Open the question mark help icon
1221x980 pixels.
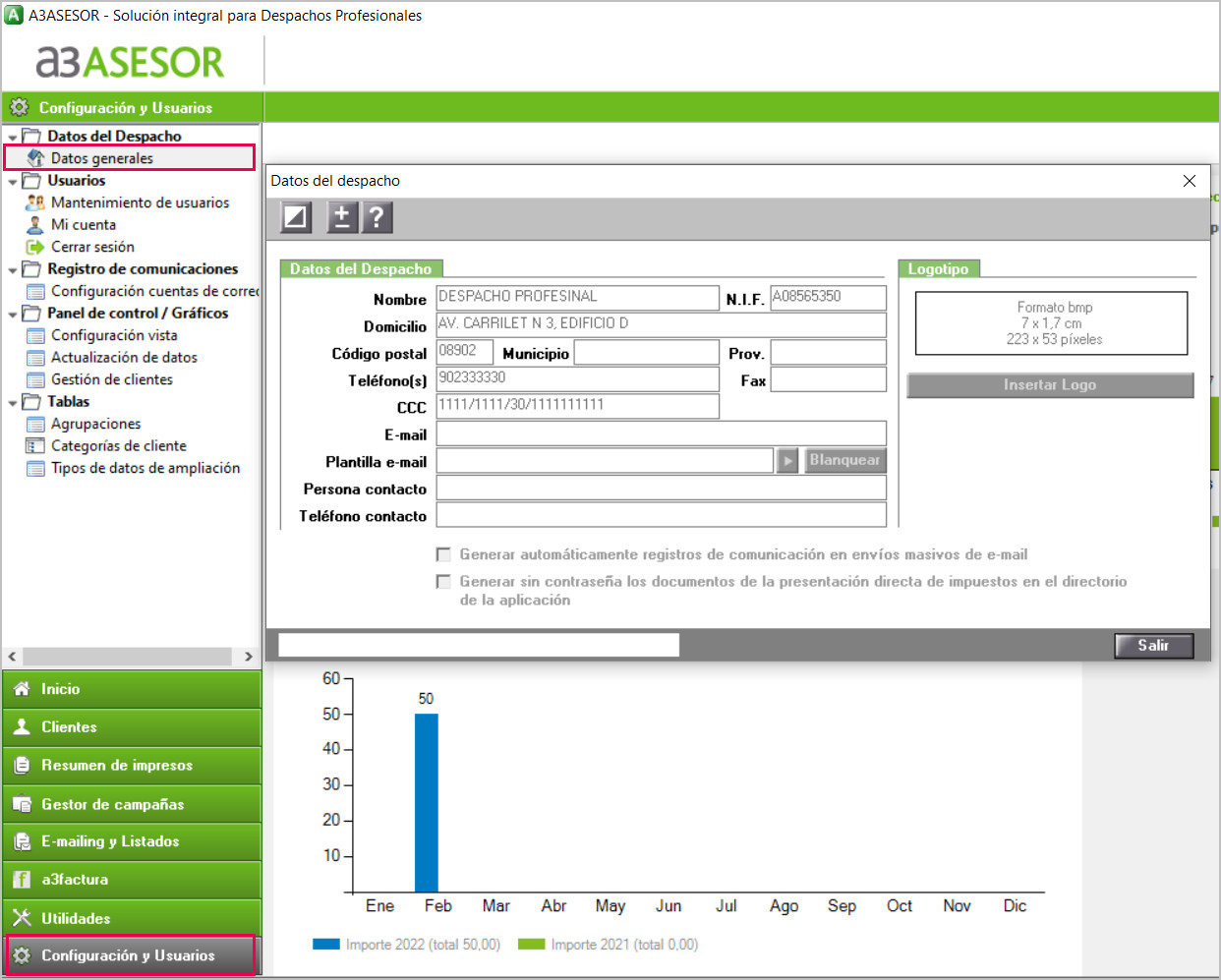point(378,216)
